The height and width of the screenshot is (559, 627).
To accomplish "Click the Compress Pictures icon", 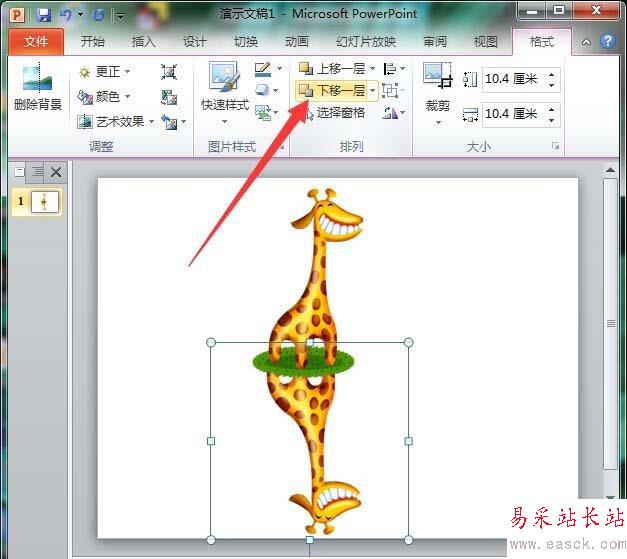I will [169, 72].
